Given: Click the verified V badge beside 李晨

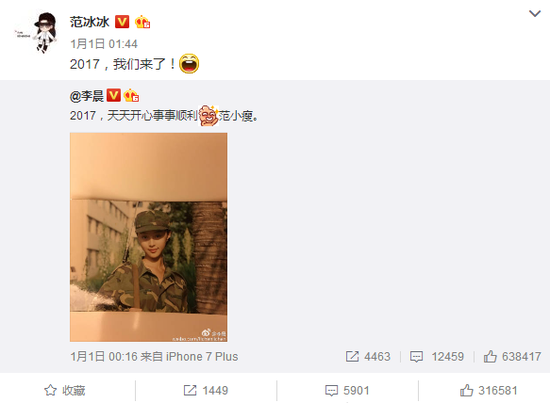Looking at the screenshot, I should click(x=114, y=95).
